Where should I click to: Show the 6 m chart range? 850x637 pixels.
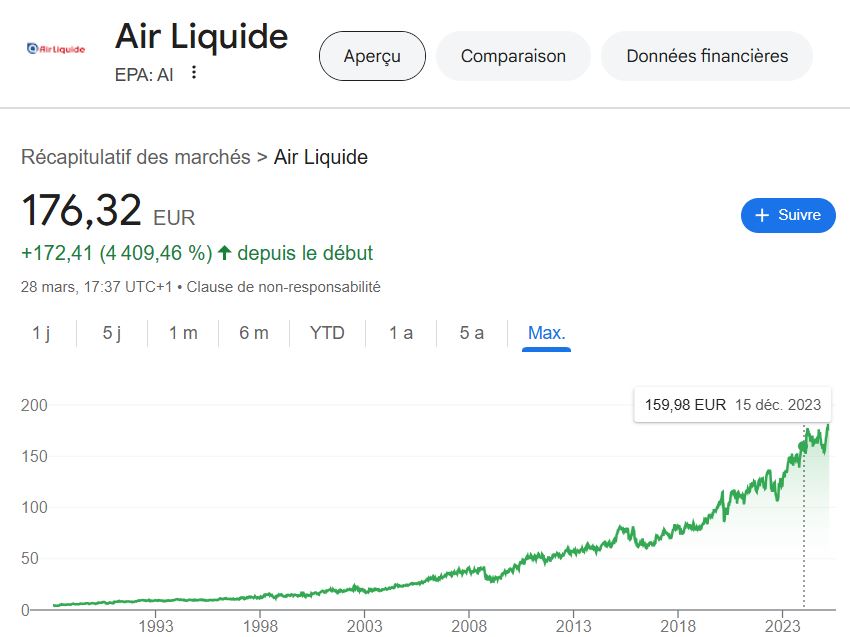tap(254, 333)
